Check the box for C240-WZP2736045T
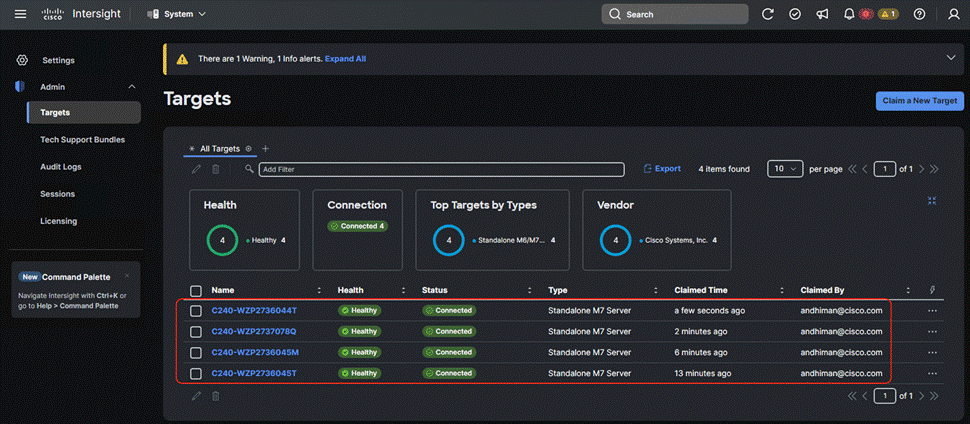The image size is (970, 424). click(195, 374)
